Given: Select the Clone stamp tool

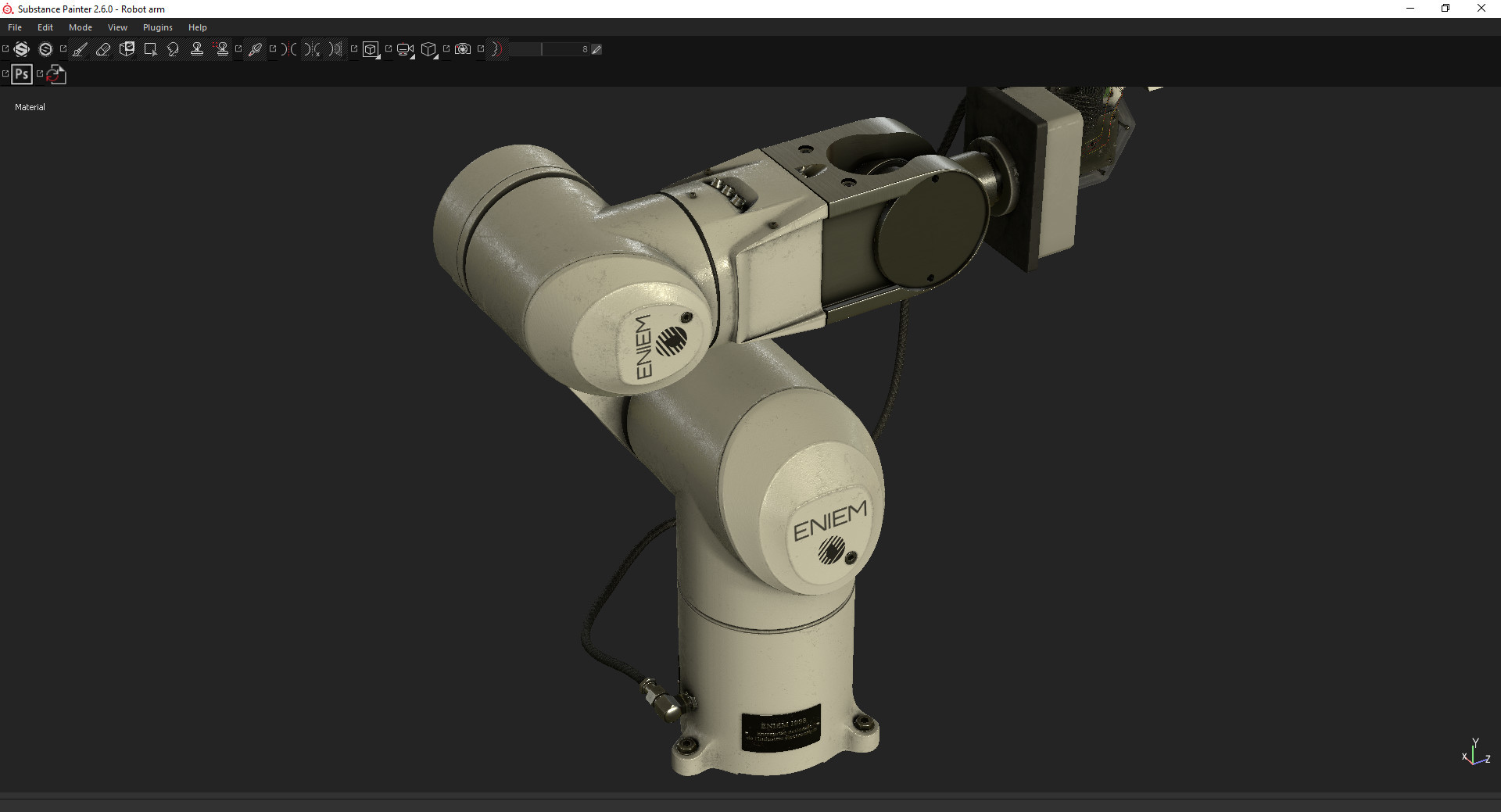Looking at the screenshot, I should 197,49.
